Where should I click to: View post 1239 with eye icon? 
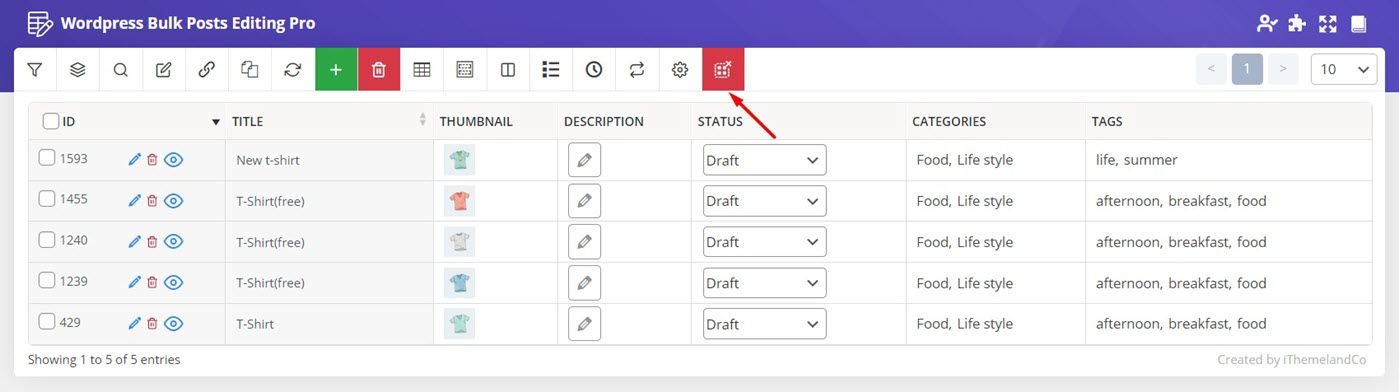(173, 282)
